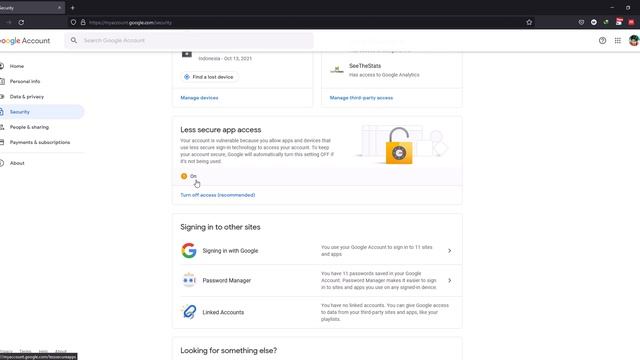Go to Home in the sidebar
The height and width of the screenshot is (360, 640).
coord(17,66)
